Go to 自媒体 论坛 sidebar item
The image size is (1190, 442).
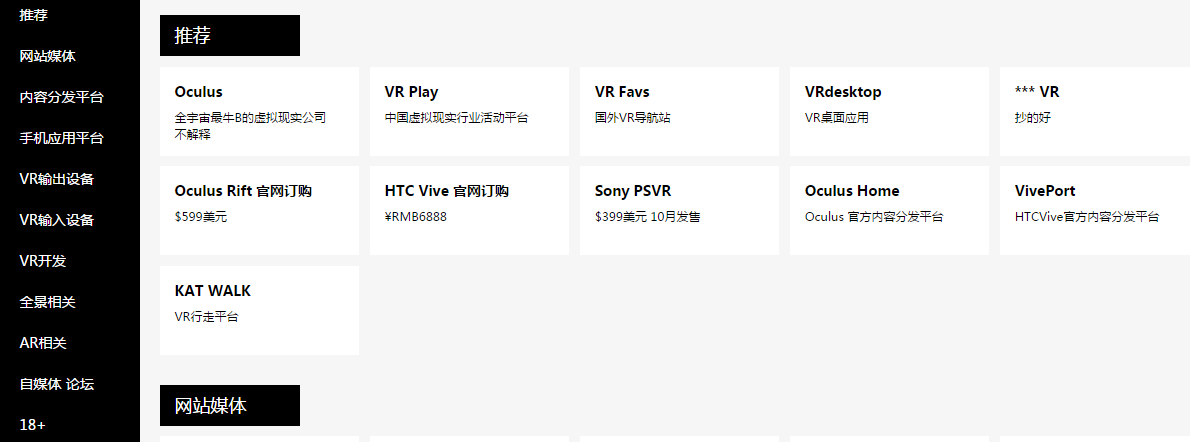point(56,384)
